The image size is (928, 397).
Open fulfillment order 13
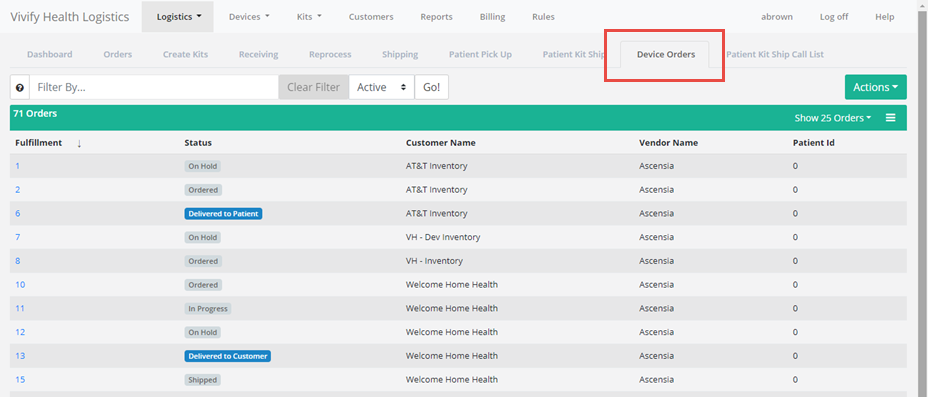coord(20,356)
